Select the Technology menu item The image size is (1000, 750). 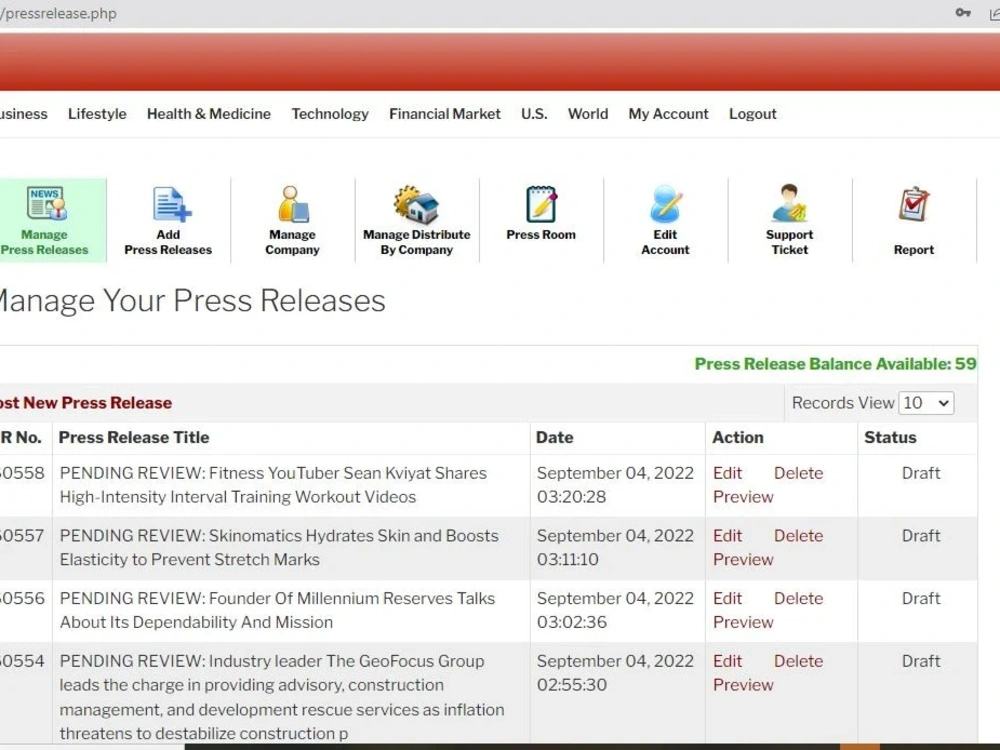coord(330,114)
